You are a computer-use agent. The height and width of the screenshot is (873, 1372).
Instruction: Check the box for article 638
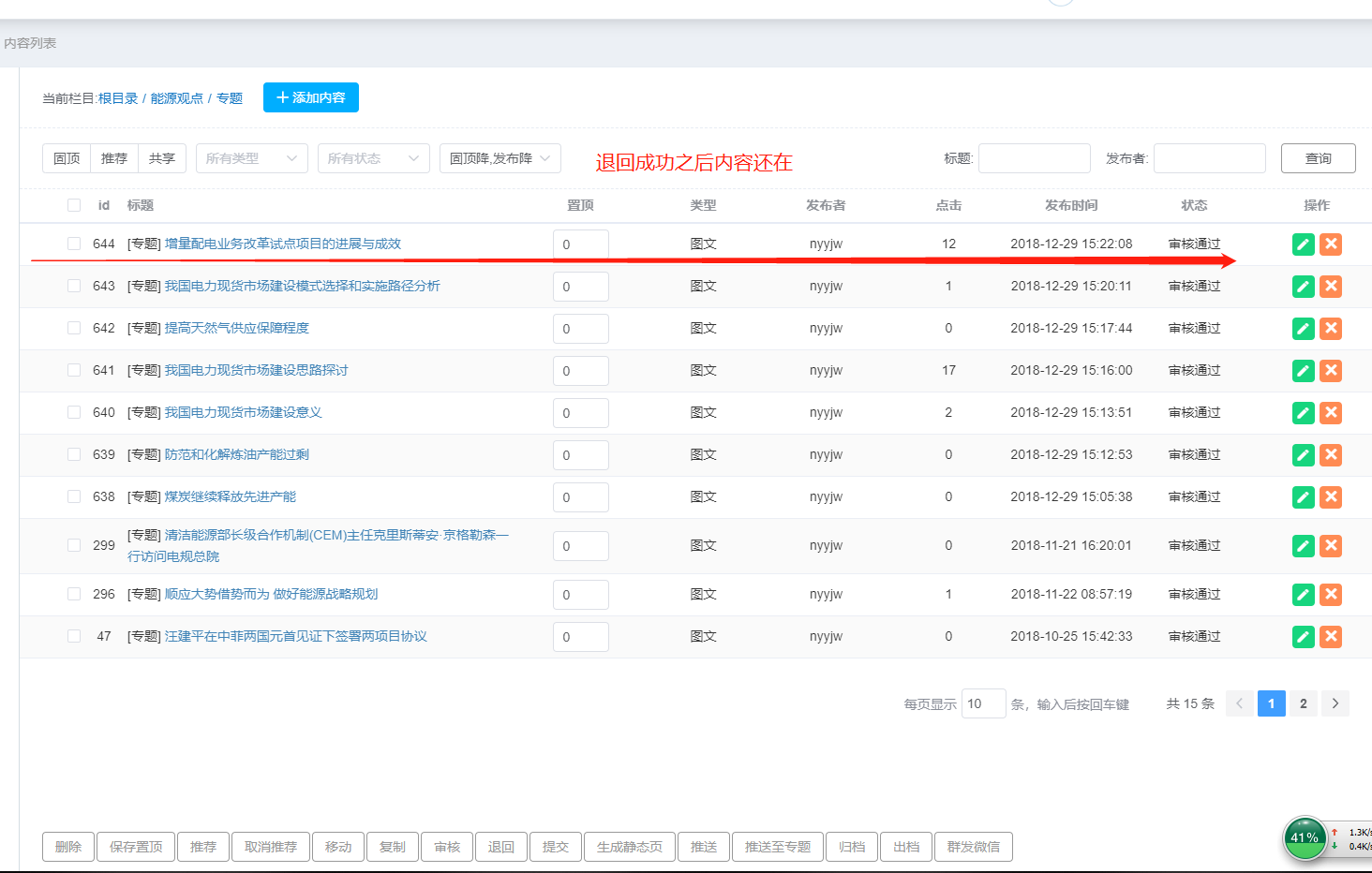click(x=74, y=496)
